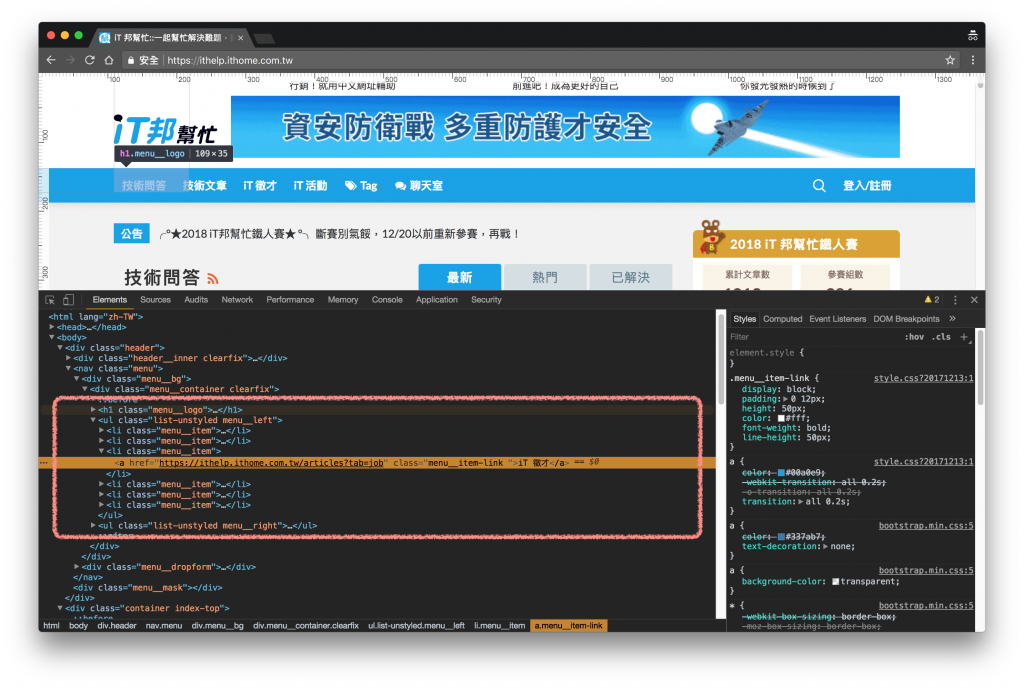Click the 登入/註冊 login link
The width and height of the screenshot is (1024, 687).
coord(867,185)
